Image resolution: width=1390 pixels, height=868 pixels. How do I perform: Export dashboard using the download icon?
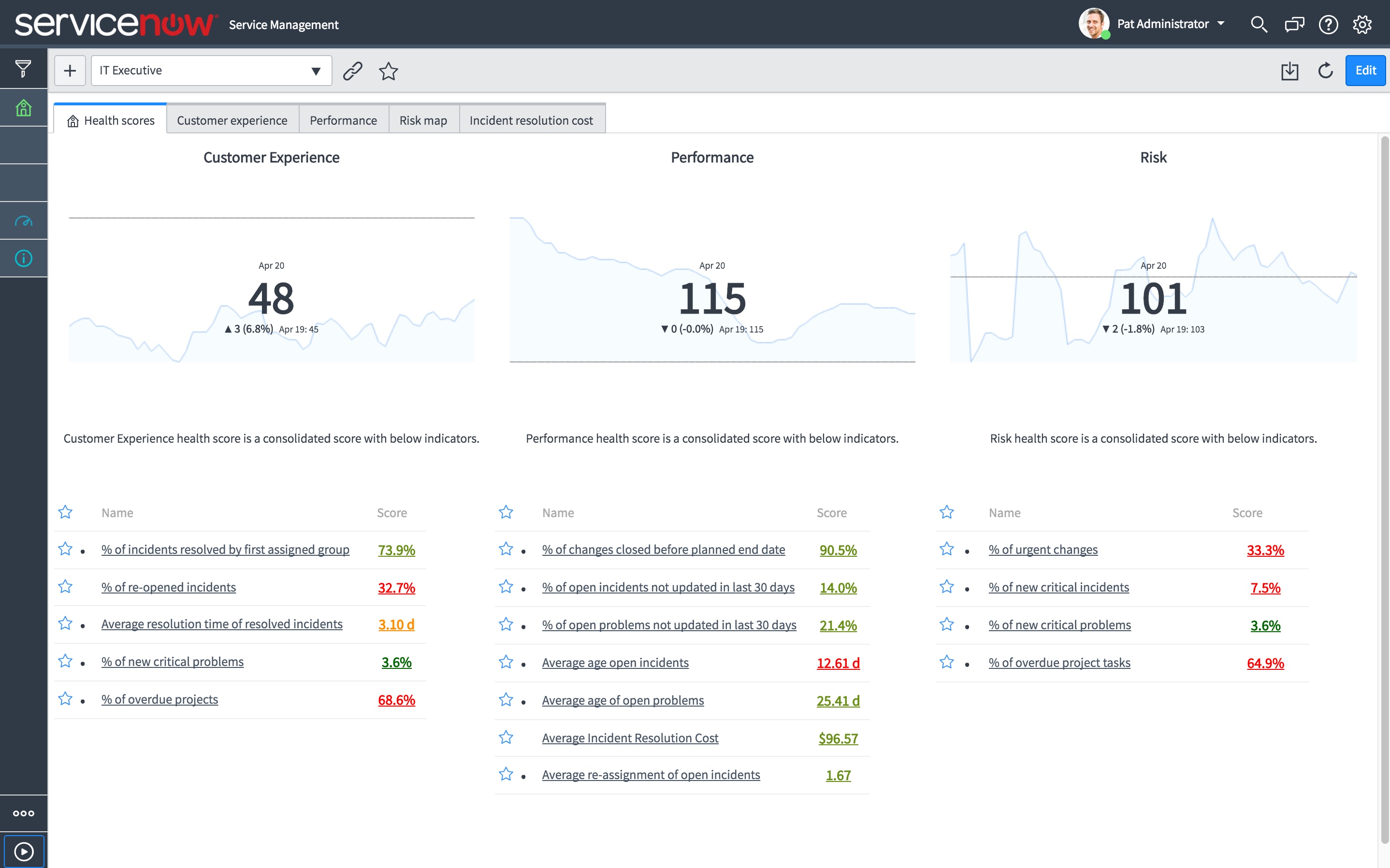(x=1289, y=71)
